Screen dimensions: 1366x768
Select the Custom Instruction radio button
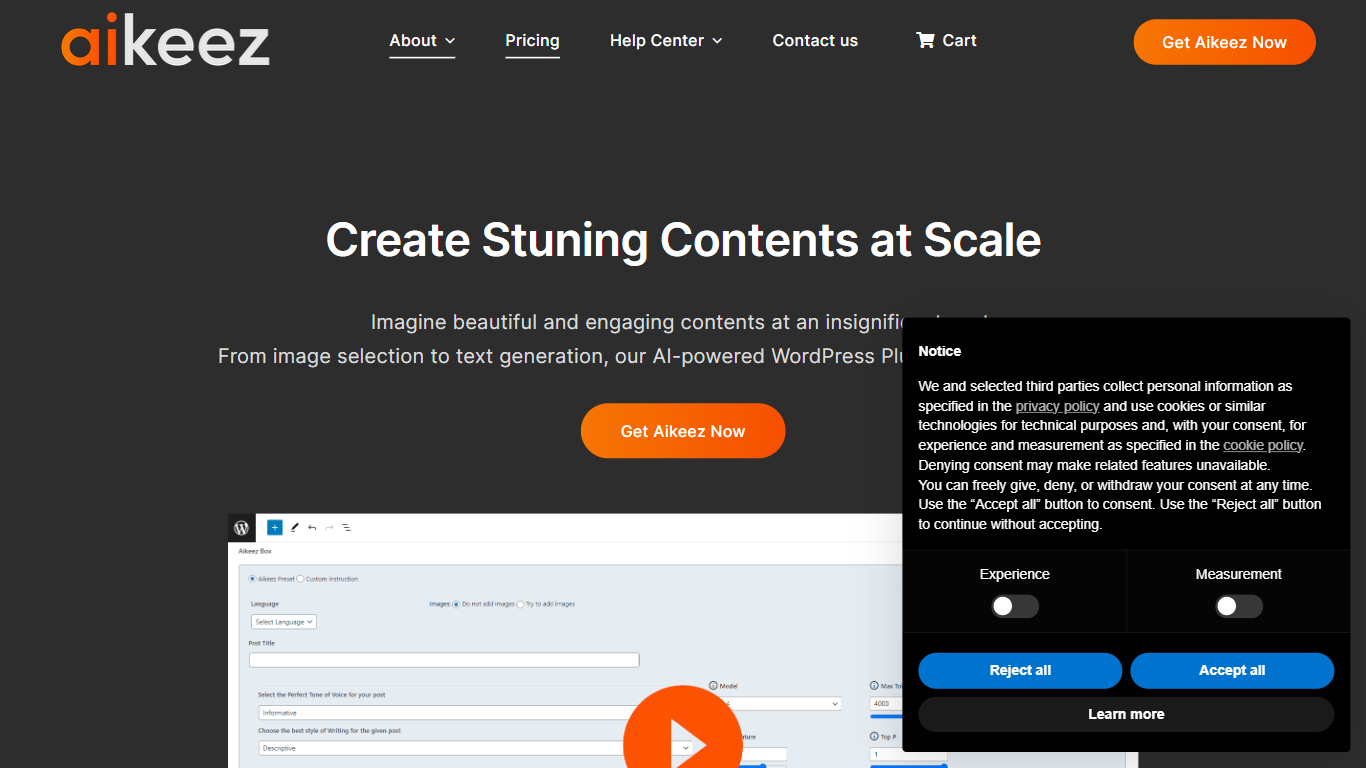[300, 579]
